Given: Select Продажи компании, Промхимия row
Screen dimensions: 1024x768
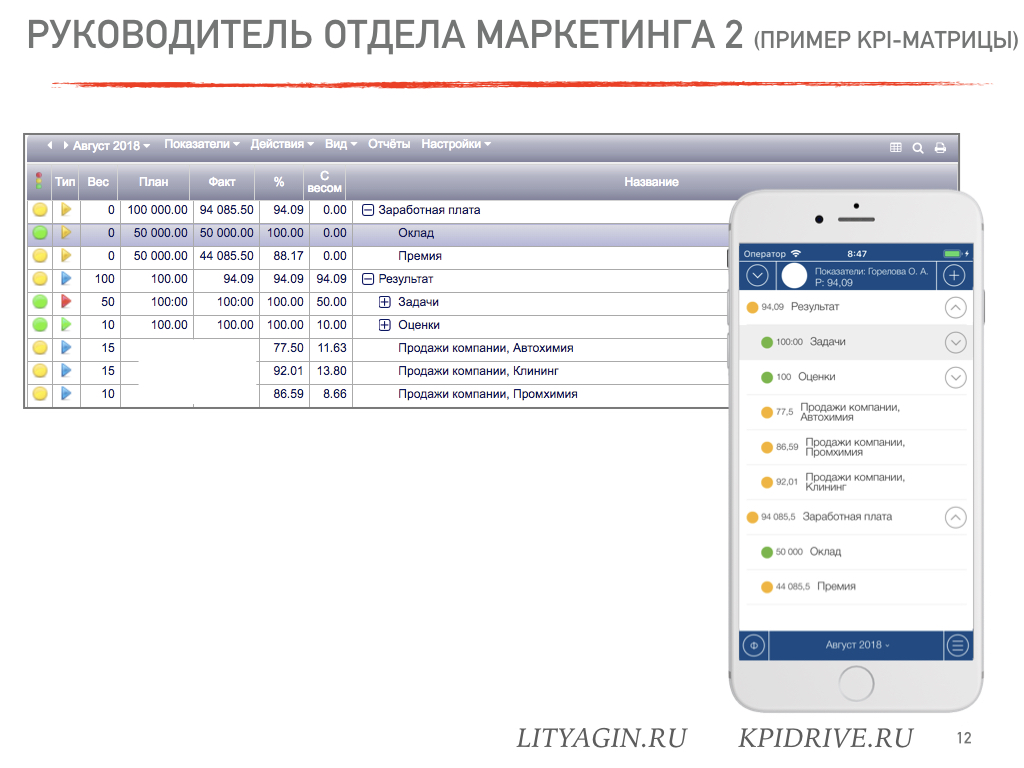Looking at the screenshot, I should [x=488, y=394].
